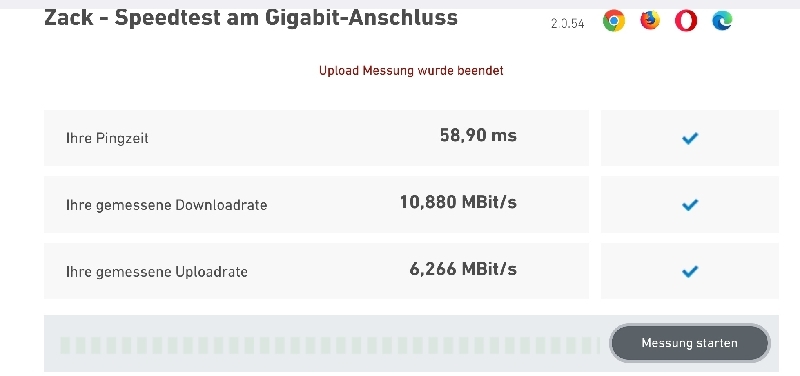Click the checkmark next to Uploadrate
The height and width of the screenshot is (376, 800).
690,271
